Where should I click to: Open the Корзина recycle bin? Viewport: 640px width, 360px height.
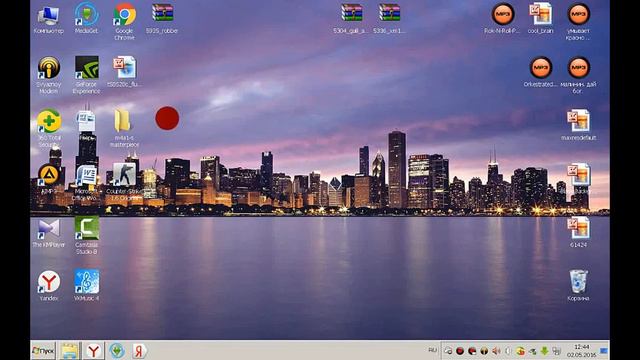coord(578,286)
